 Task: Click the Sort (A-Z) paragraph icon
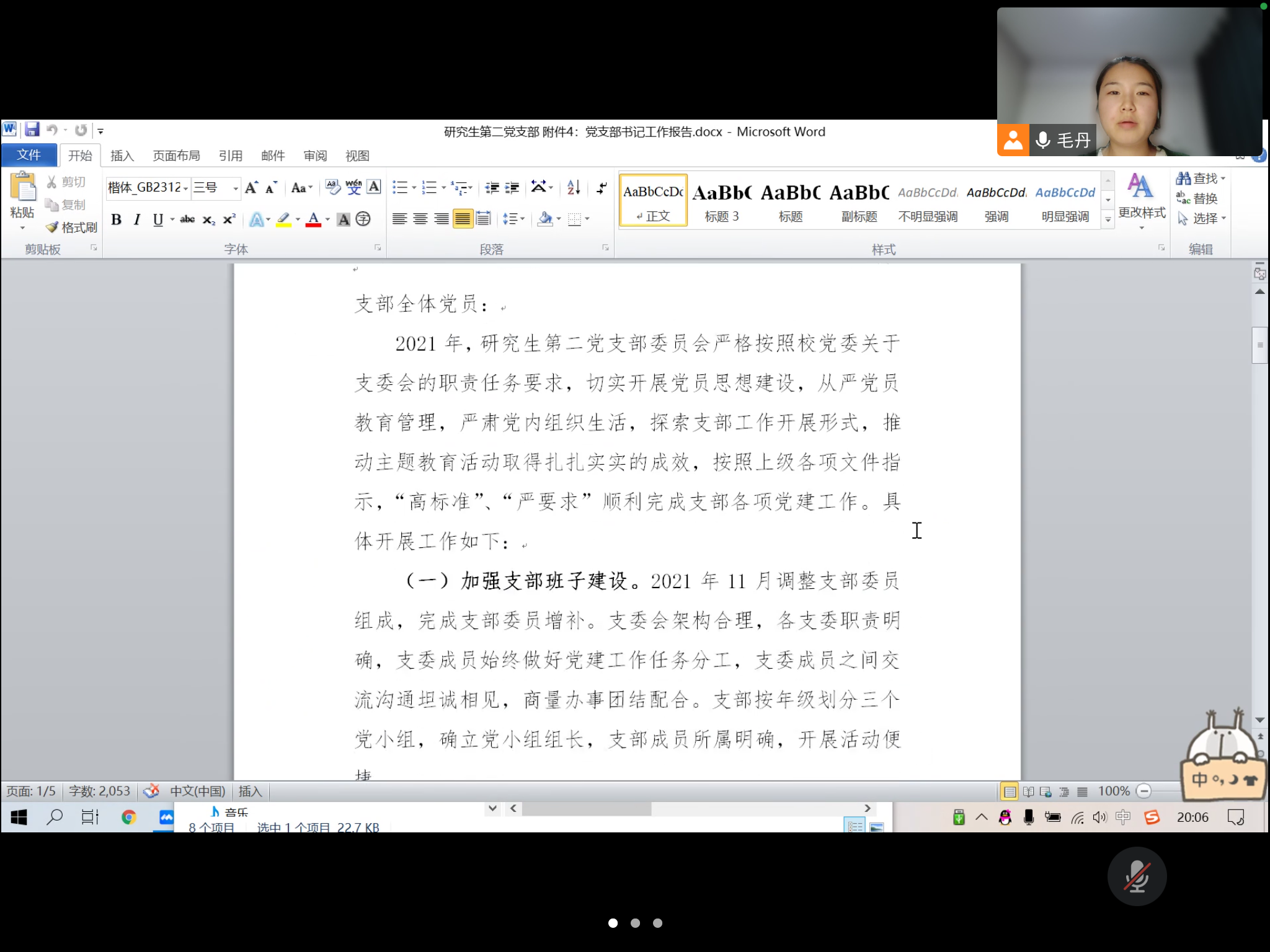tap(574, 187)
